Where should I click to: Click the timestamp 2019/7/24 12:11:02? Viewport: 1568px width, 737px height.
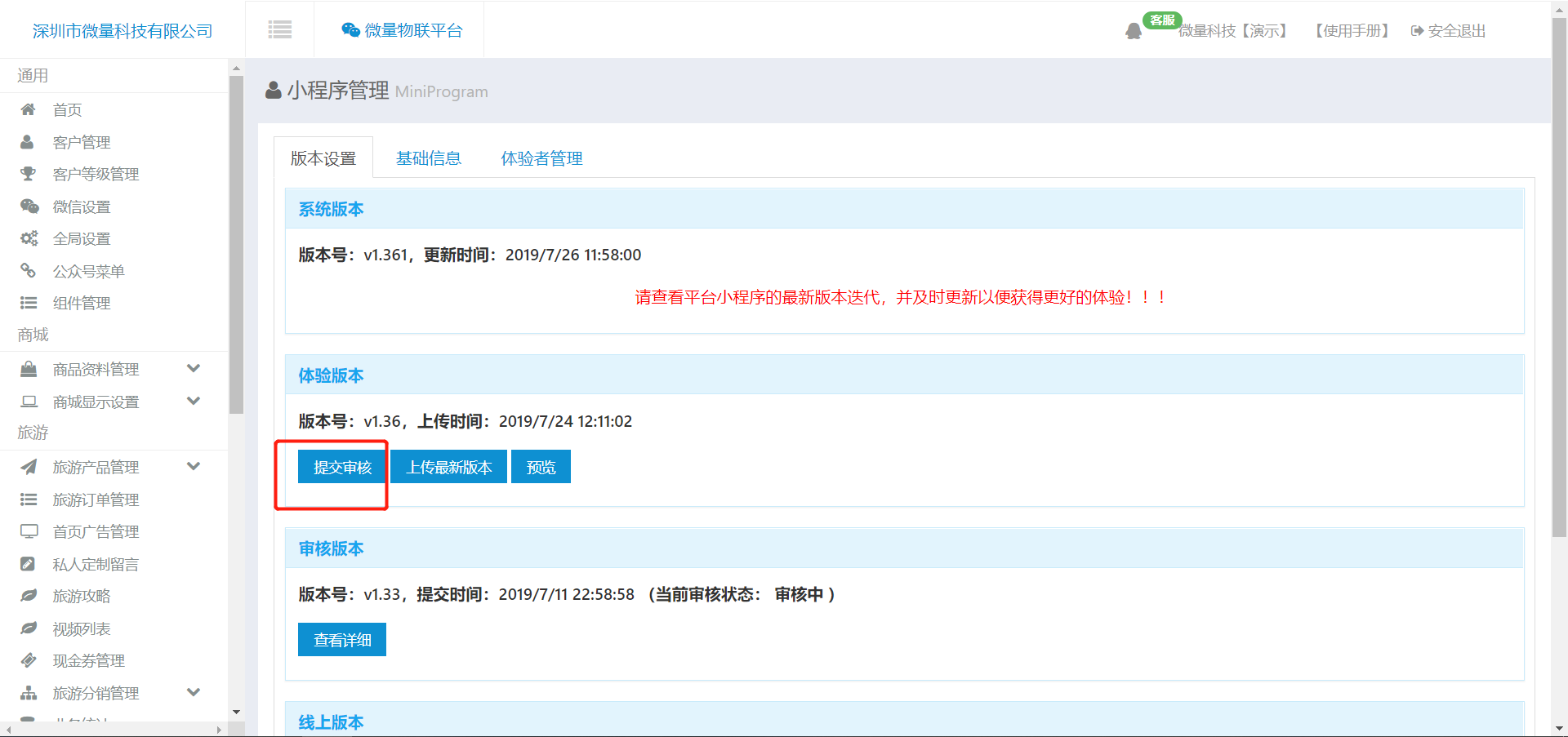coord(565,421)
